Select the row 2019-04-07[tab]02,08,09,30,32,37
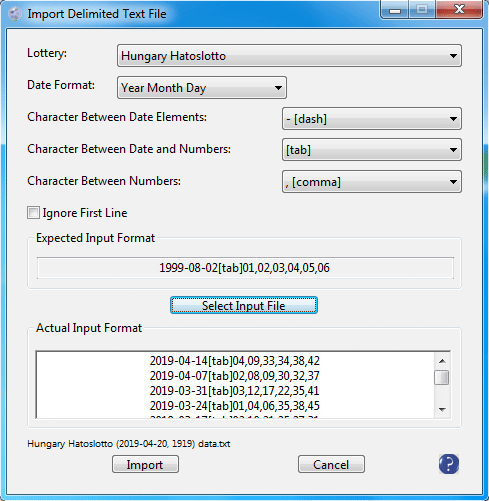 coord(235,376)
